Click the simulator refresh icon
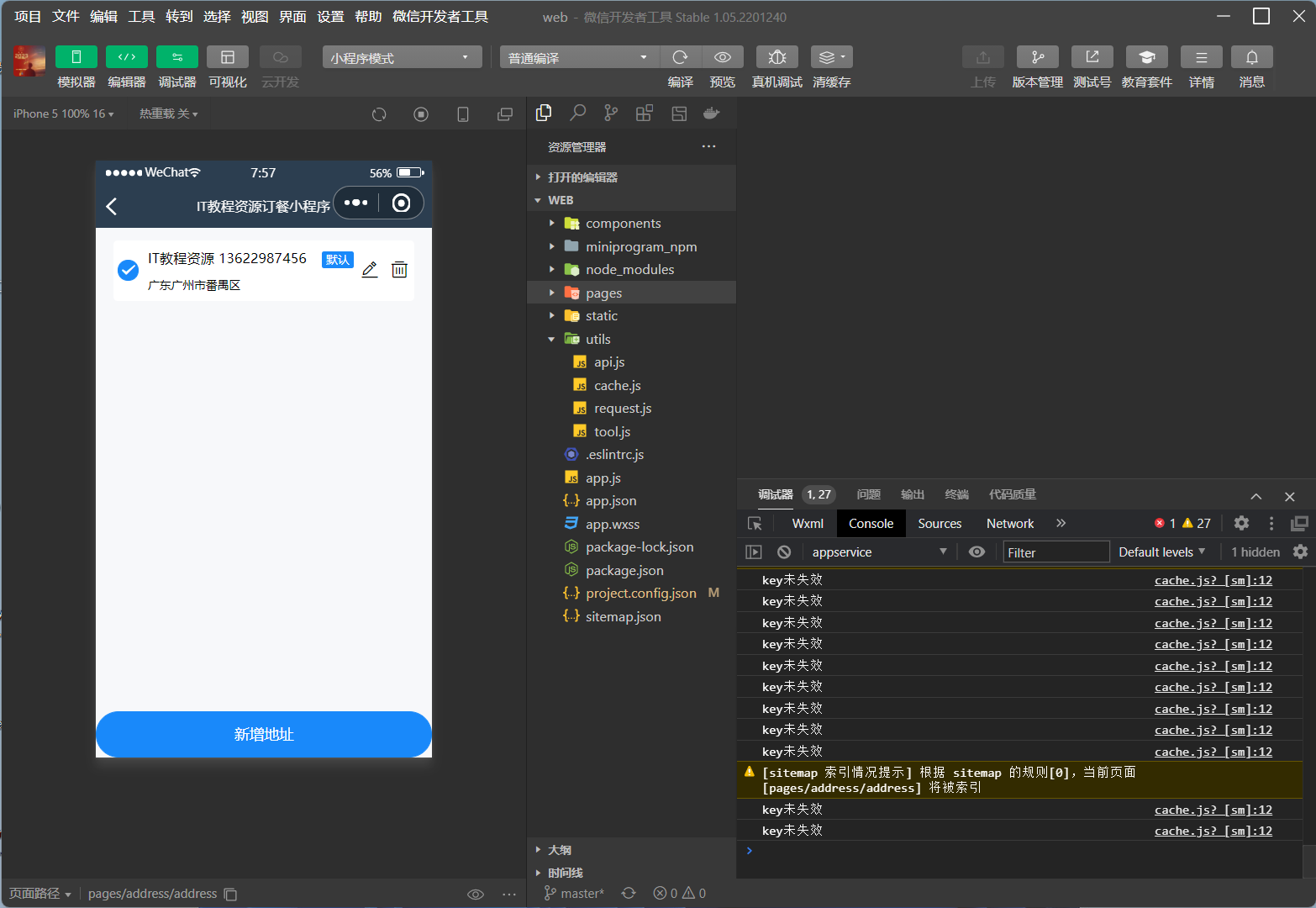 (379, 114)
